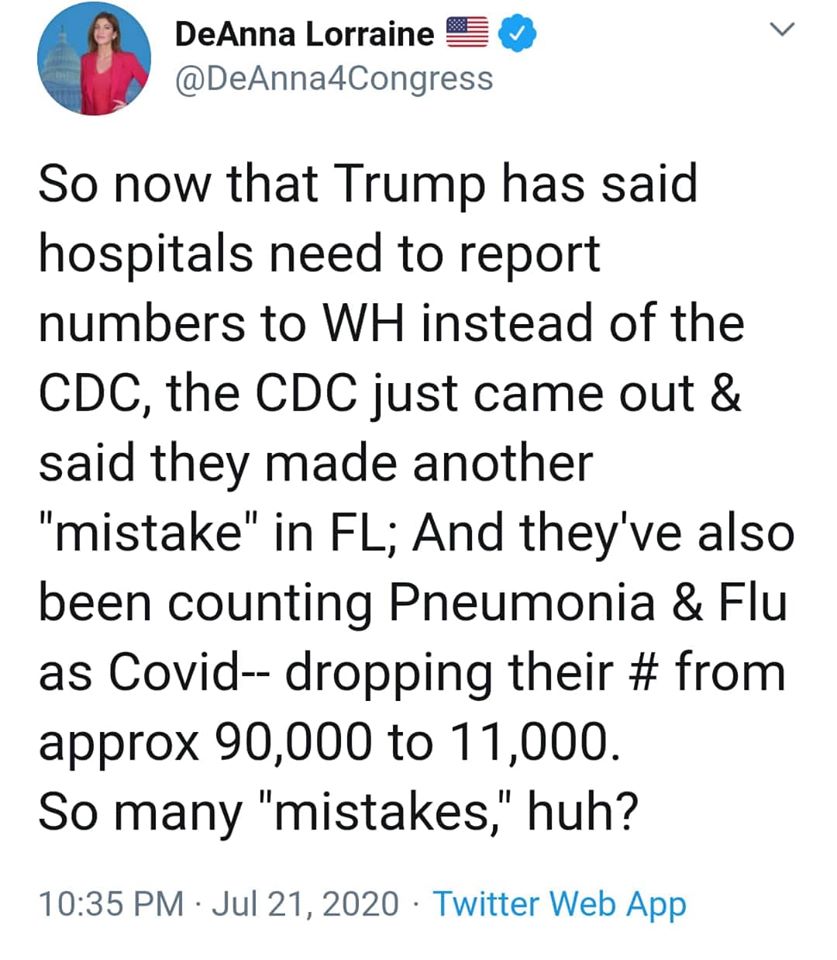Click the text 'hospitals need to report'
This screenshot has width=837, height=960.
click(x=319, y=253)
